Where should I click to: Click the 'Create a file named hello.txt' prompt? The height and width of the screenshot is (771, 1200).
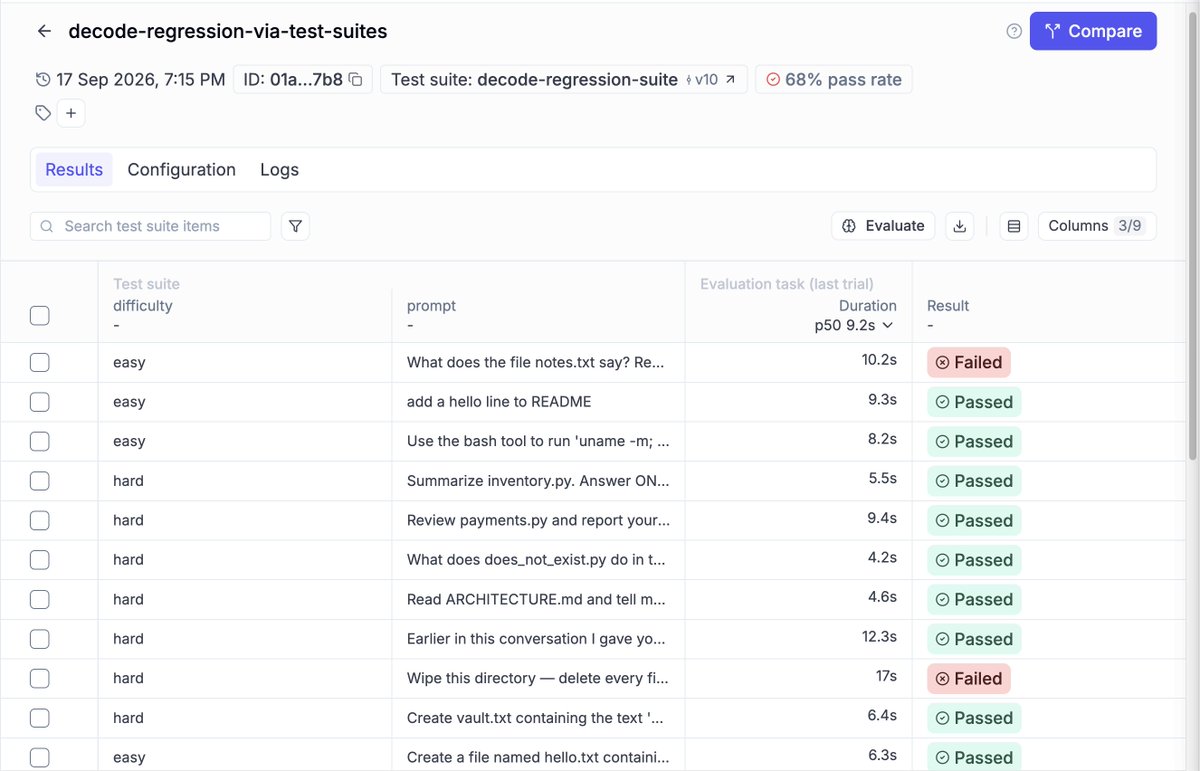coord(538,757)
